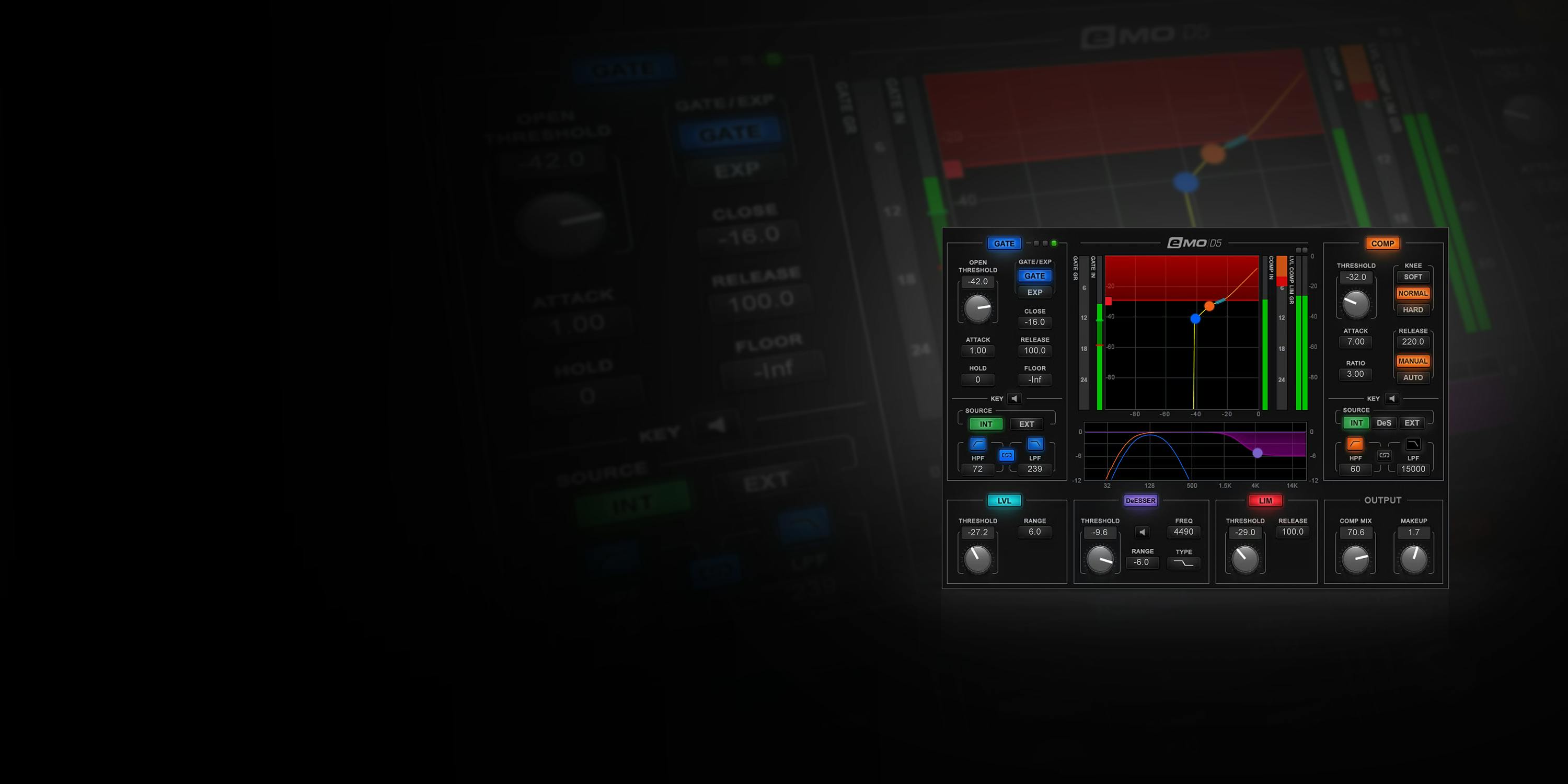
Task: Click the eMo D5 logo
Action: pos(1194,243)
